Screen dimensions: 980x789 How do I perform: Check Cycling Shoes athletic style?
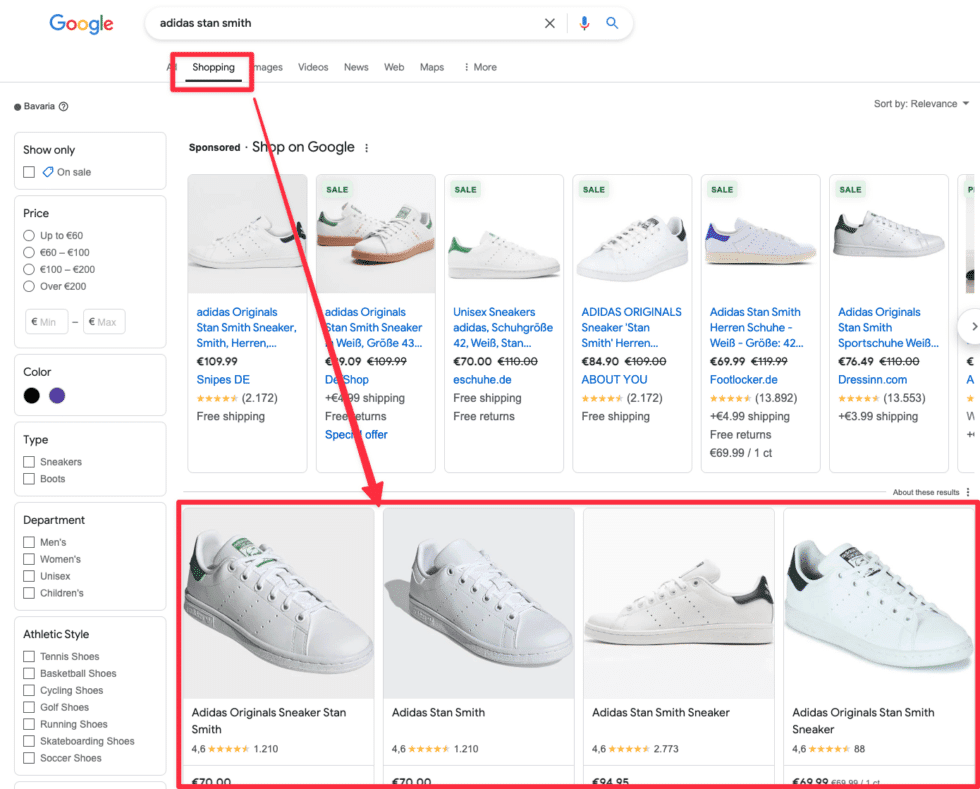[29, 690]
